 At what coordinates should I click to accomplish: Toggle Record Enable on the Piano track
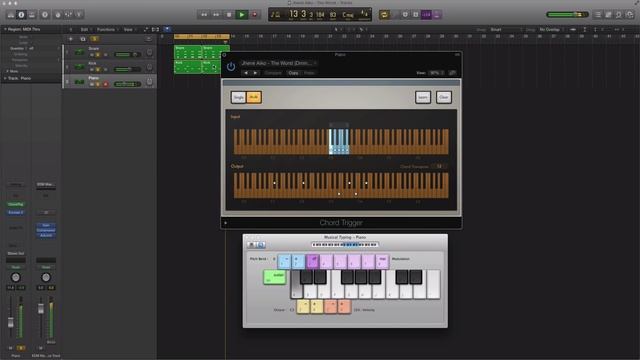click(106, 84)
